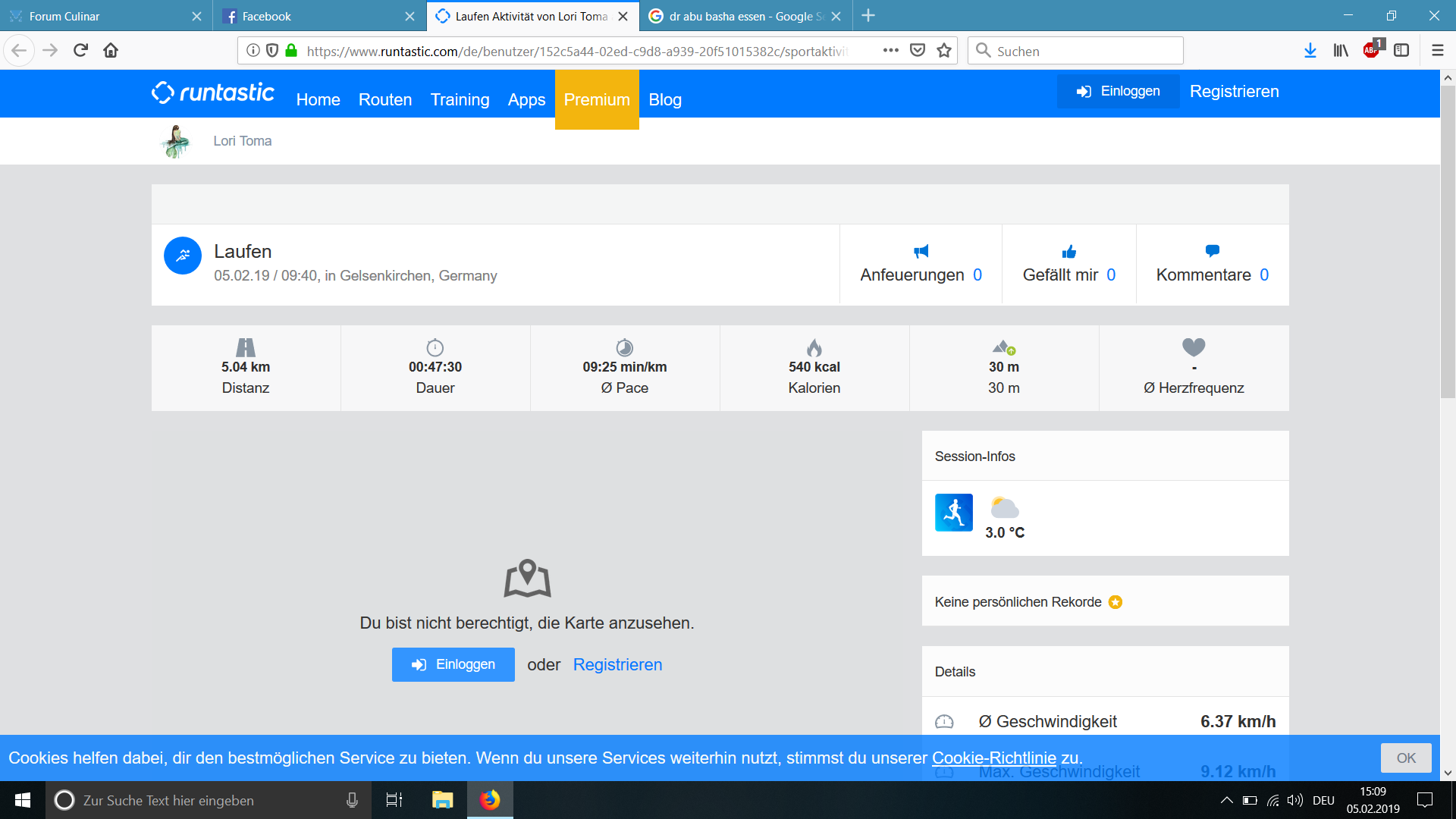This screenshot has width=1456, height=819.
Task: Click the Kommentare speech bubble icon
Action: coord(1212,250)
